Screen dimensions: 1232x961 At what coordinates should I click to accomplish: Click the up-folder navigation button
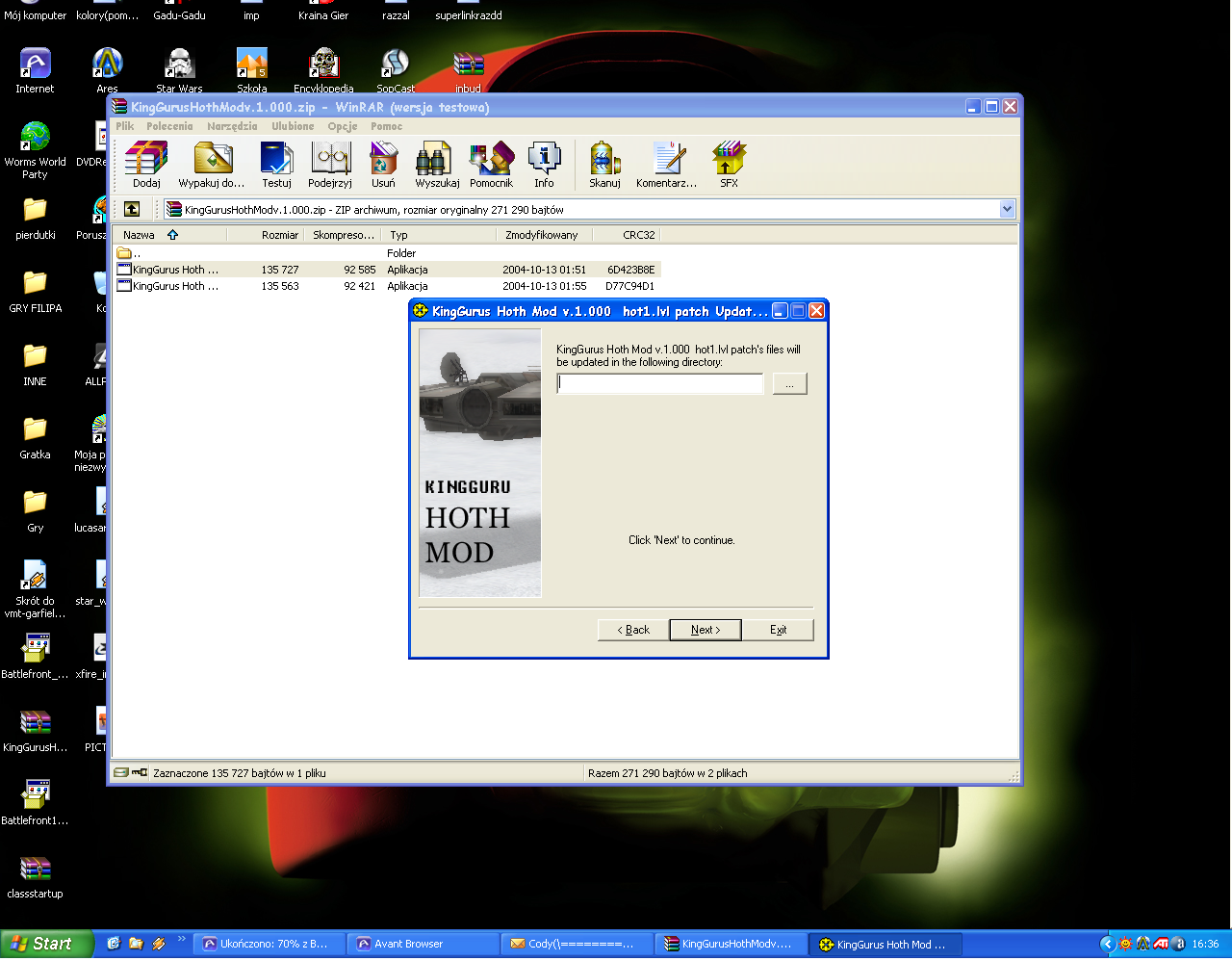(x=132, y=209)
